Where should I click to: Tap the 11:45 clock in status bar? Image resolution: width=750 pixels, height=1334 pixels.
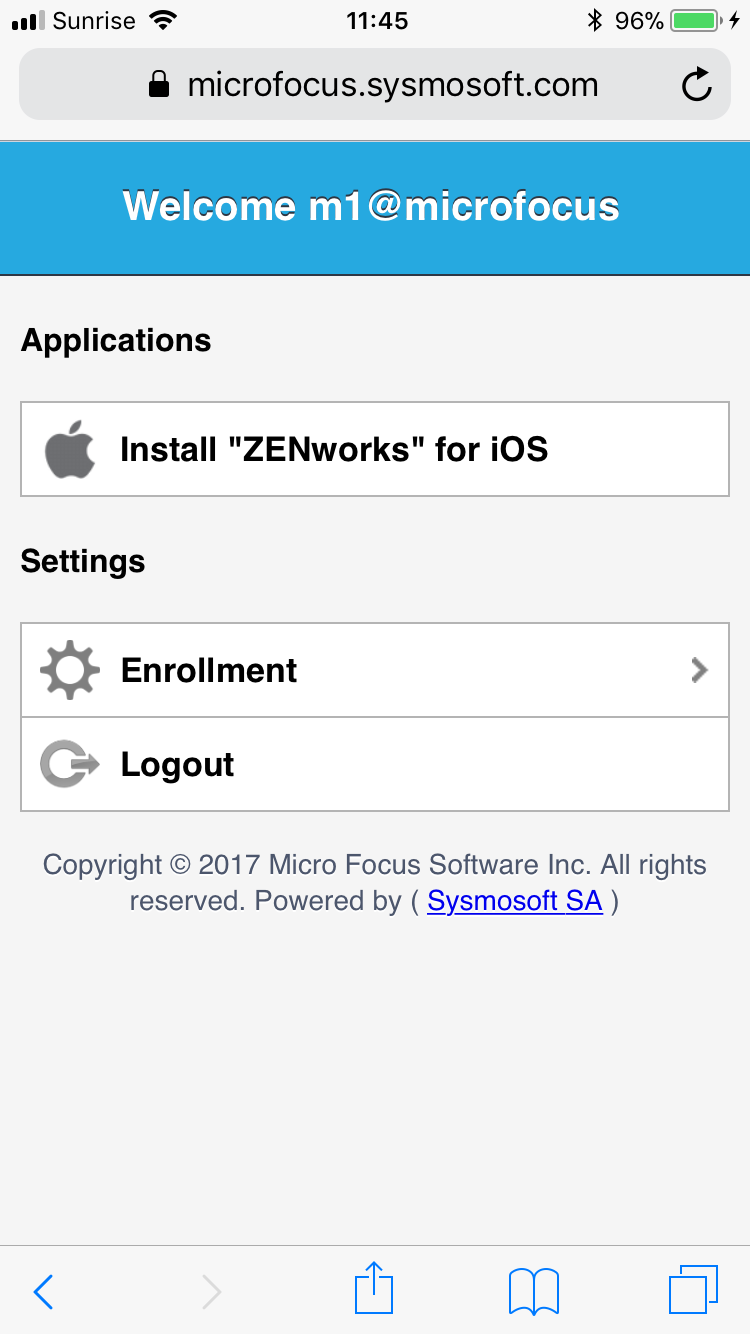click(x=377, y=20)
